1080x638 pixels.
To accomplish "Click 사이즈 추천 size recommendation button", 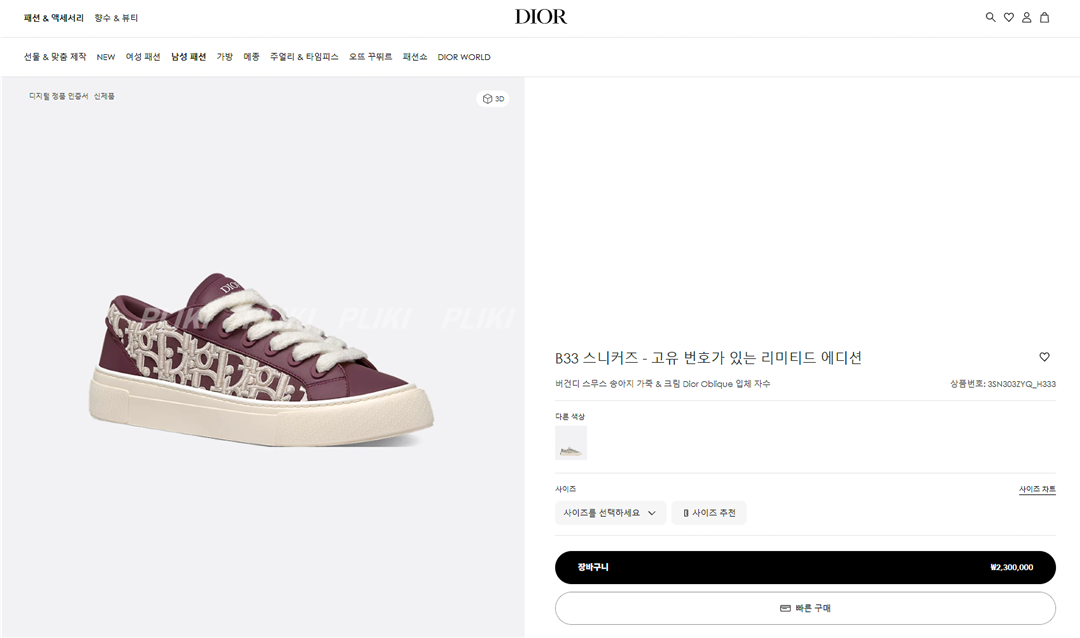I will 709,513.
